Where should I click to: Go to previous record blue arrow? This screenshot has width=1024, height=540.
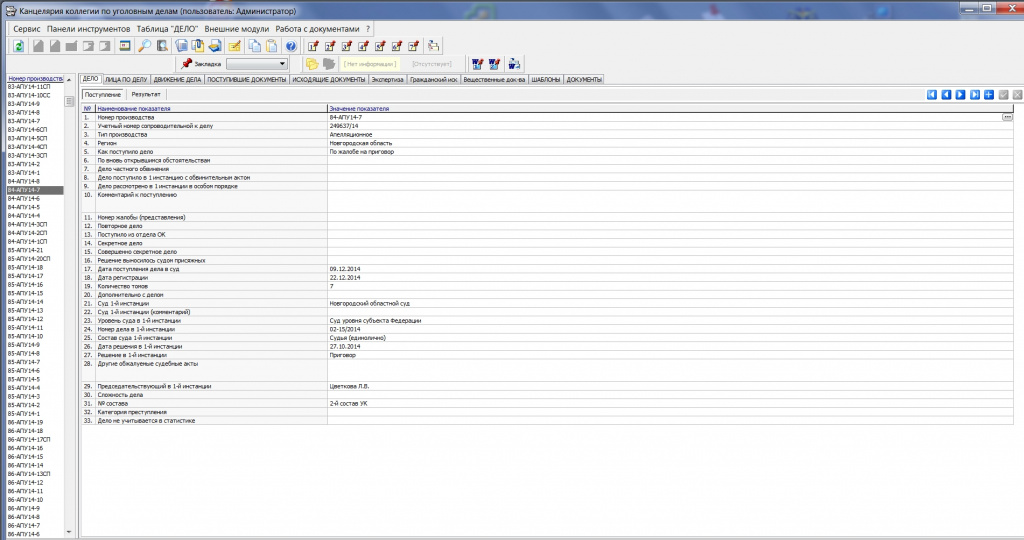click(x=946, y=95)
